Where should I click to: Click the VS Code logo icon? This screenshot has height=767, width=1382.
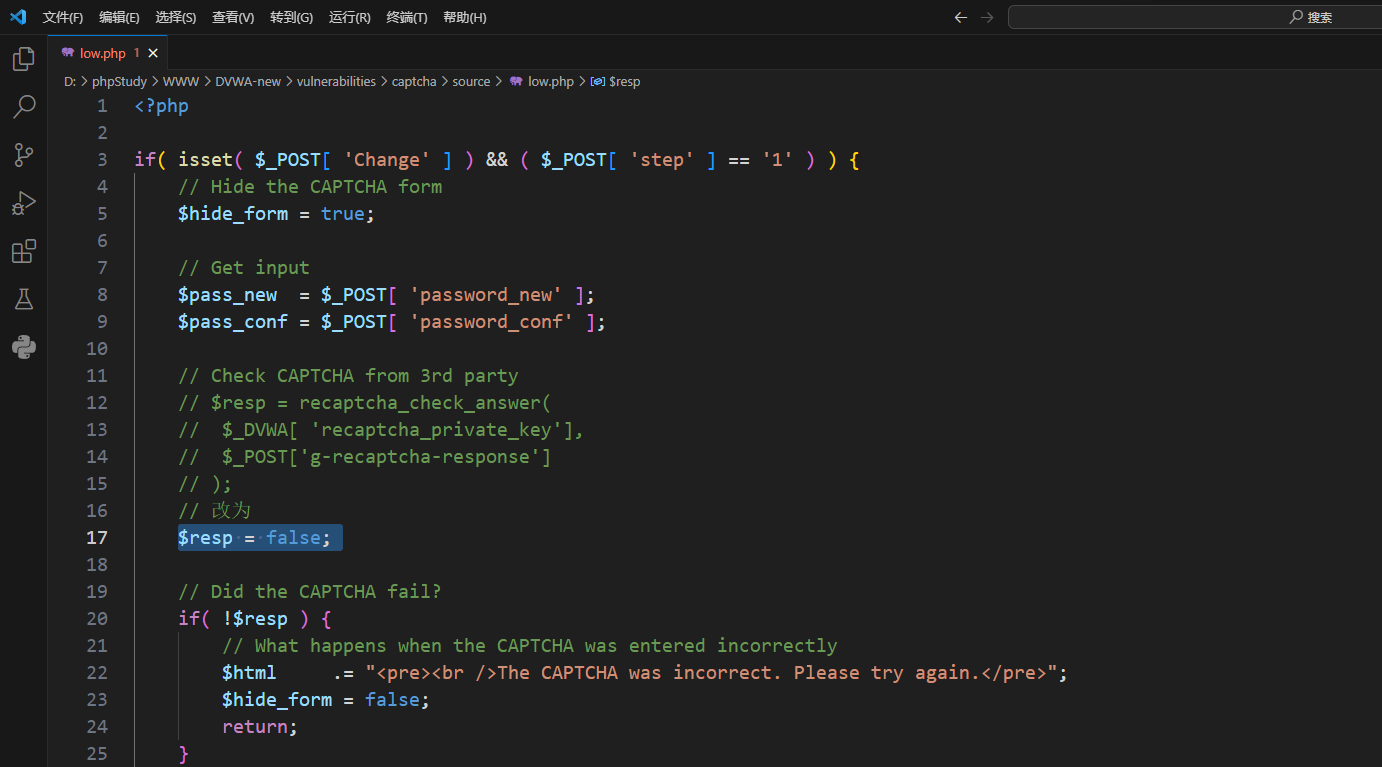(x=18, y=17)
